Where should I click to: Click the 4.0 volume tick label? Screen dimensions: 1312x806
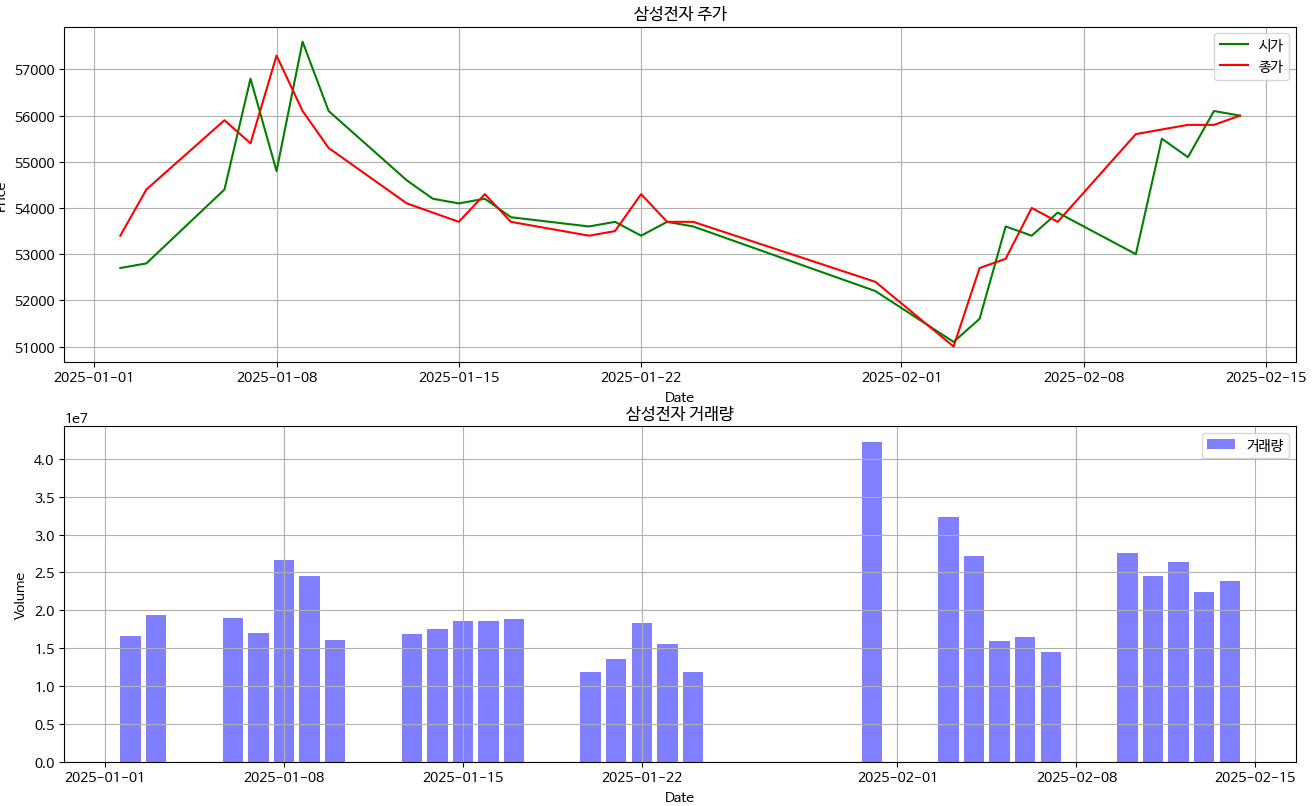pos(46,460)
